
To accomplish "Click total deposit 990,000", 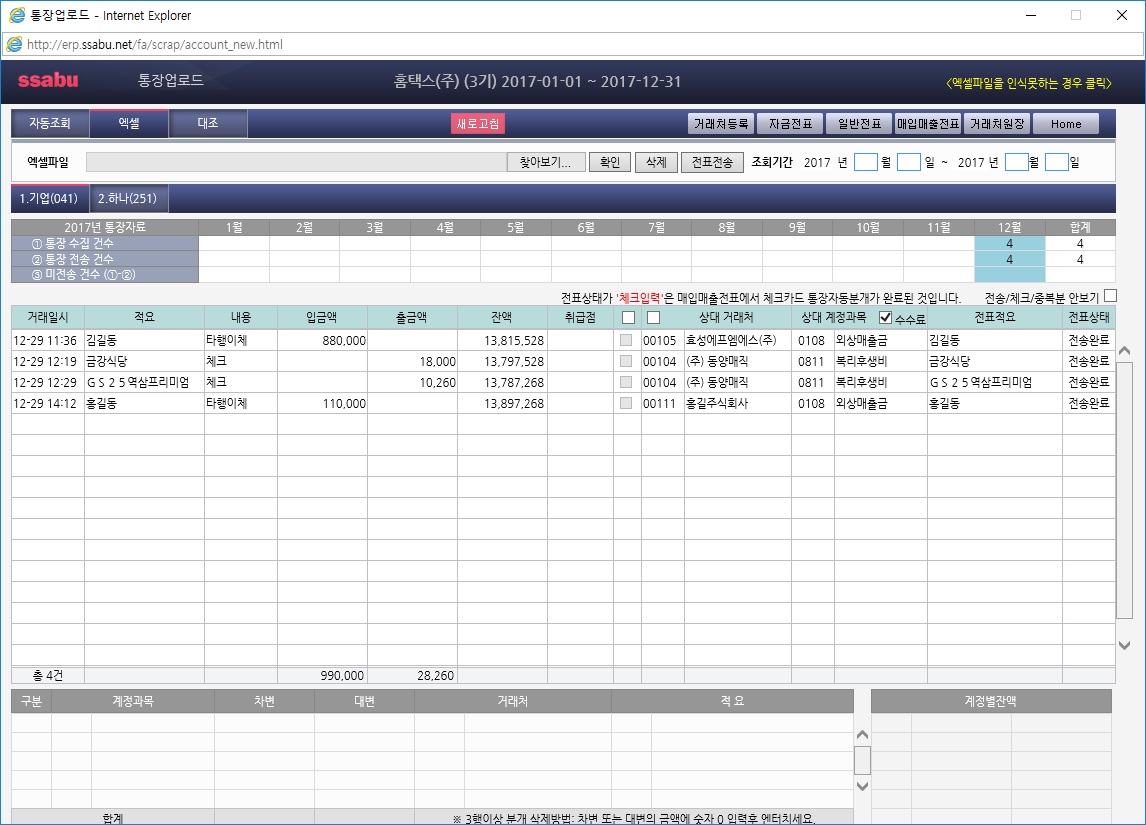I will [342, 676].
